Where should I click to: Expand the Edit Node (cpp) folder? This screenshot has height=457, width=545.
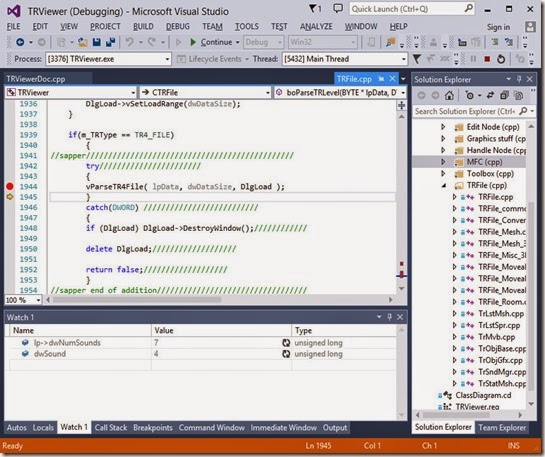[443, 127]
